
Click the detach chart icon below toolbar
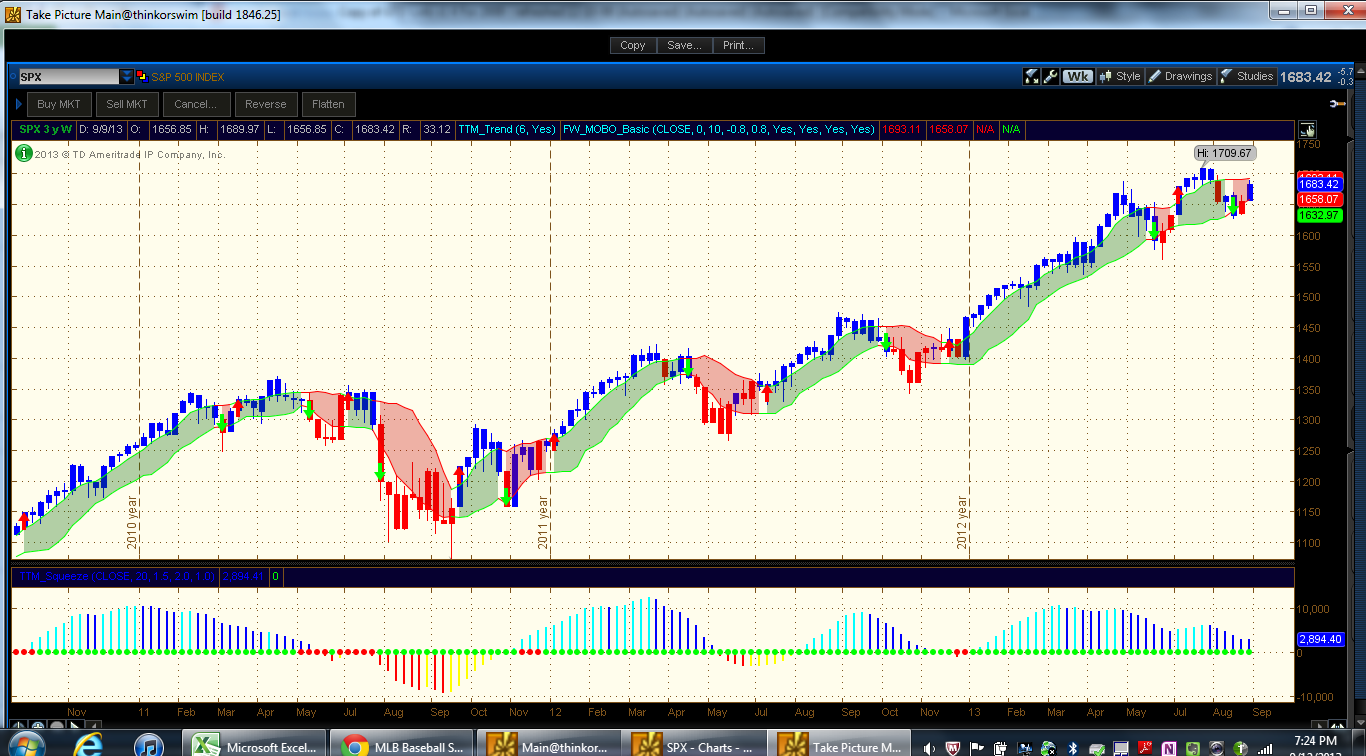[1307, 129]
